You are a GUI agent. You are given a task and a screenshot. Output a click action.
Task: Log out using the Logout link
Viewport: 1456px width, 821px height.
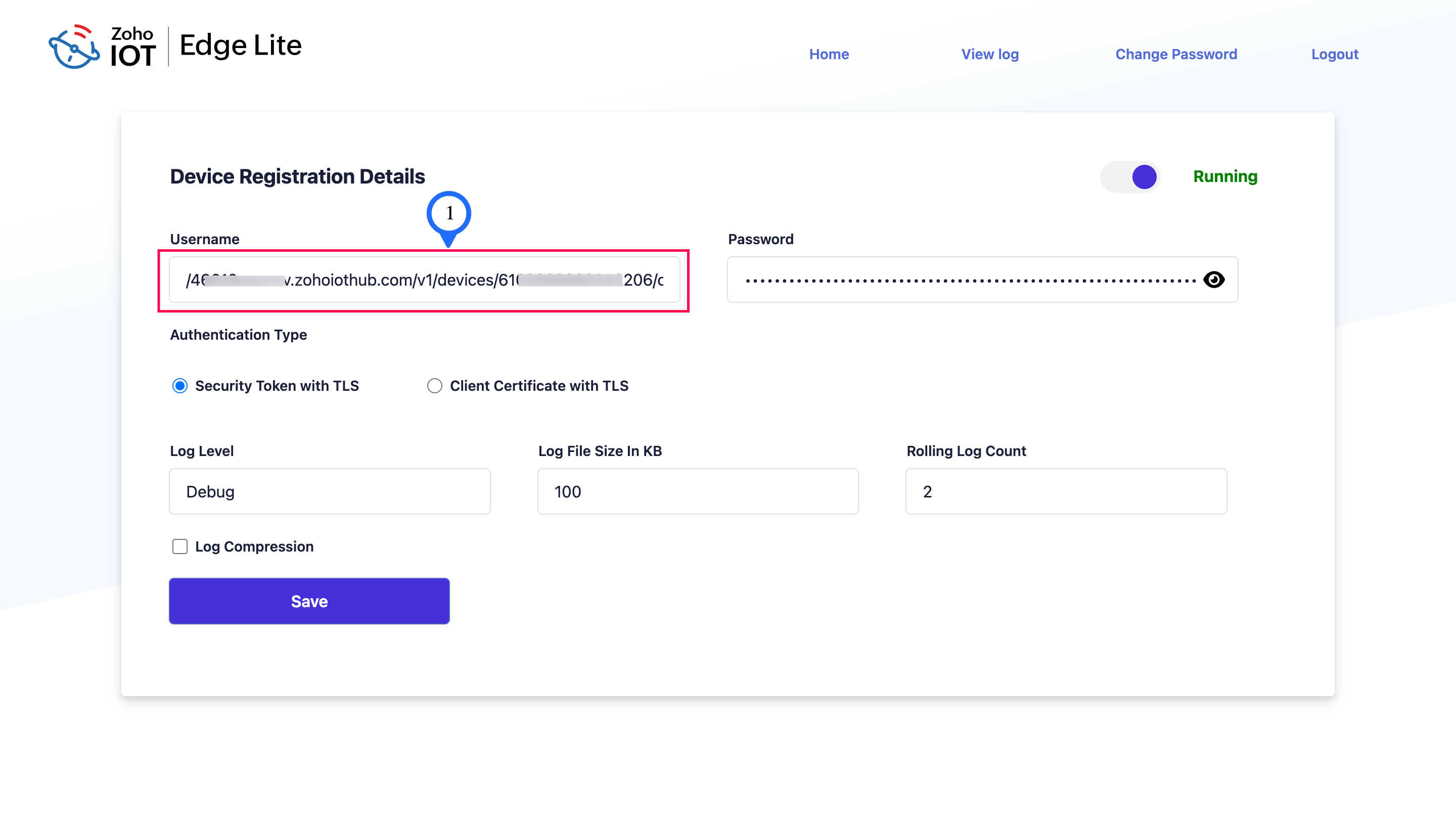click(1335, 54)
